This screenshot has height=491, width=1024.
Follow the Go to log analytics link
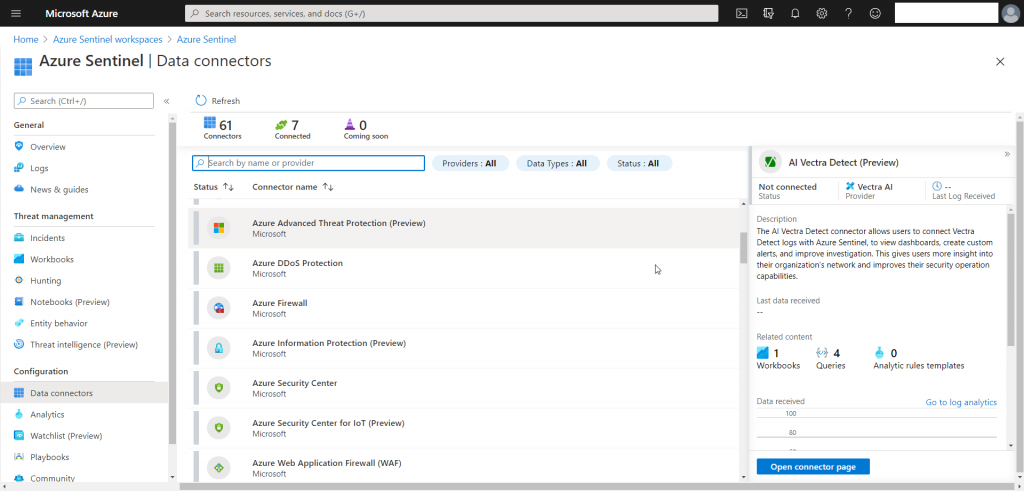pyautogui.click(x=961, y=402)
